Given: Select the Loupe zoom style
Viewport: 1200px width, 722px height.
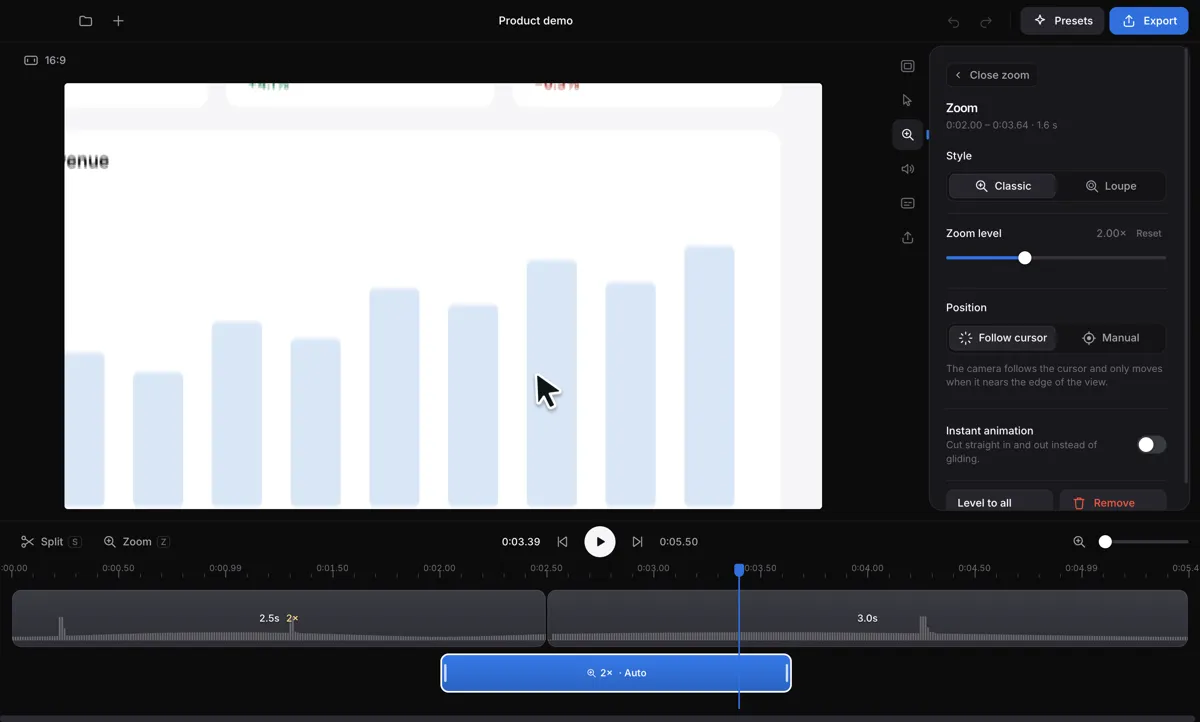Looking at the screenshot, I should pos(1110,186).
